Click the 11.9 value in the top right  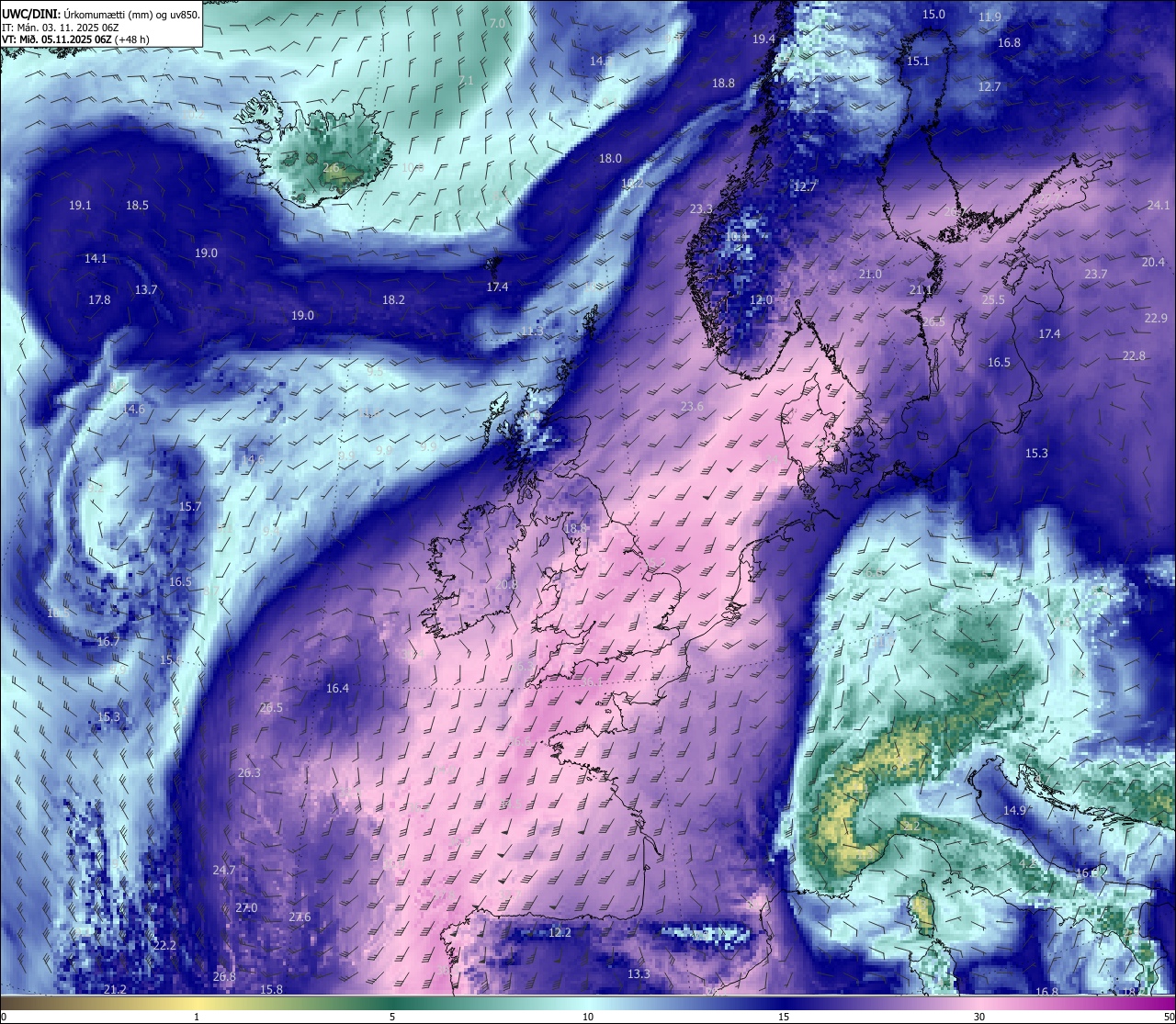[x=989, y=17]
